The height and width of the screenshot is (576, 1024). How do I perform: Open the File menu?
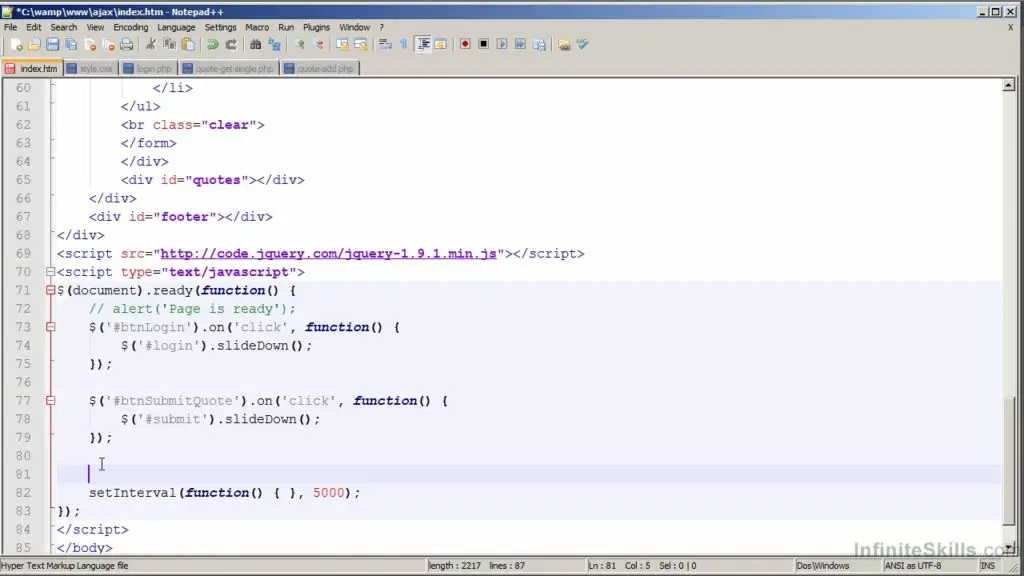coord(10,27)
